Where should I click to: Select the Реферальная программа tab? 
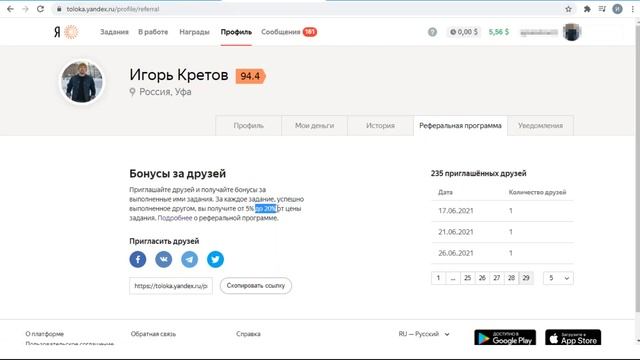point(460,126)
